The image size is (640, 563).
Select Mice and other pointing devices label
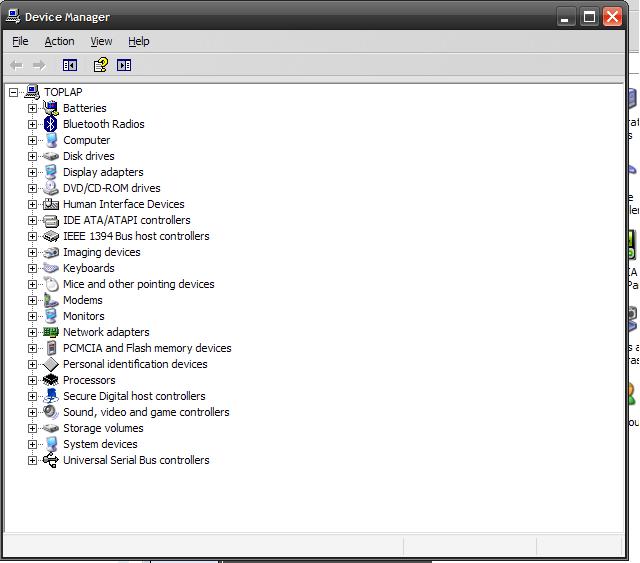pyautogui.click(x=139, y=284)
